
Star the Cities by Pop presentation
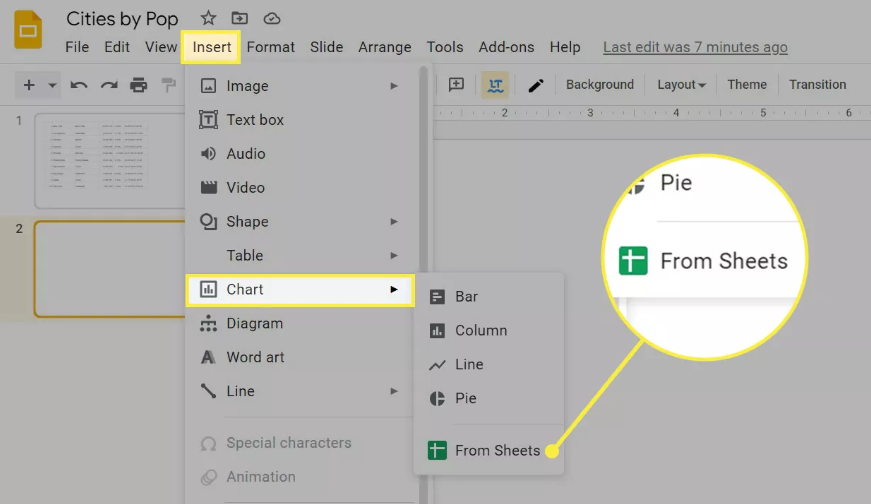click(208, 18)
